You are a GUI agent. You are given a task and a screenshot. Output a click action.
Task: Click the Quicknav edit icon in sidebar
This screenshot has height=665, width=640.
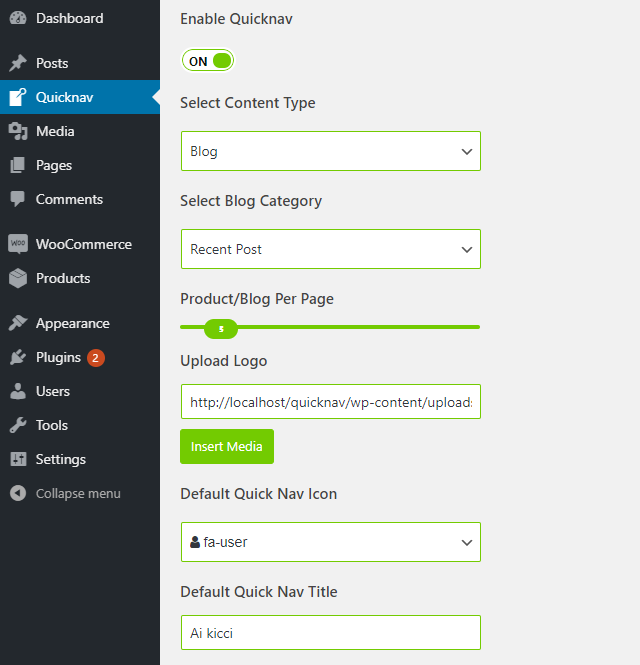pyautogui.click(x=18, y=97)
